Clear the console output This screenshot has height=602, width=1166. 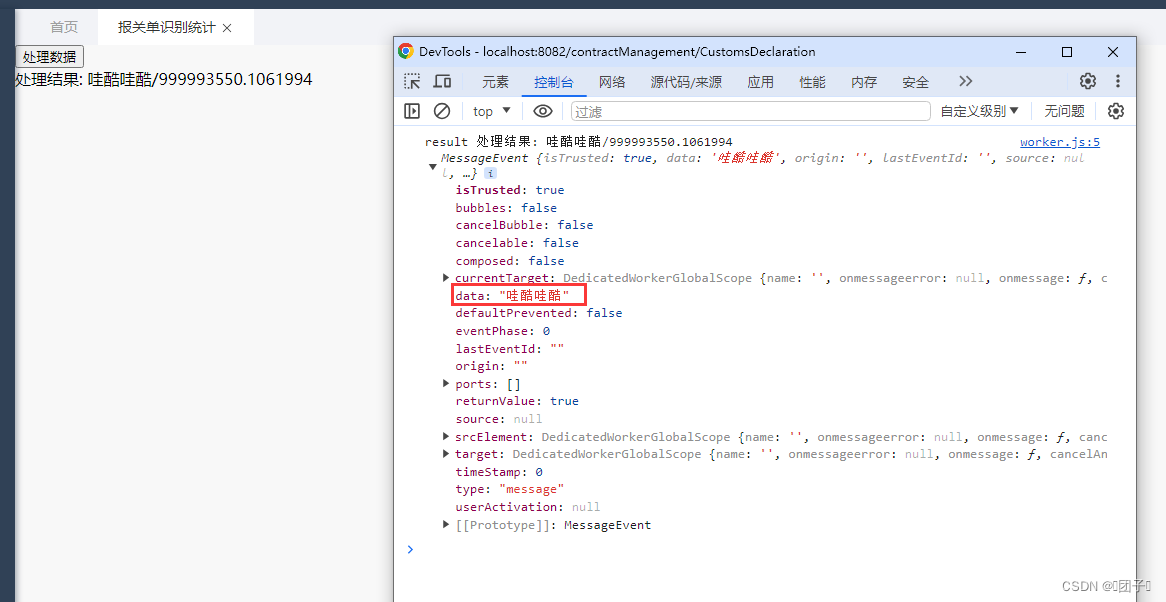441,110
